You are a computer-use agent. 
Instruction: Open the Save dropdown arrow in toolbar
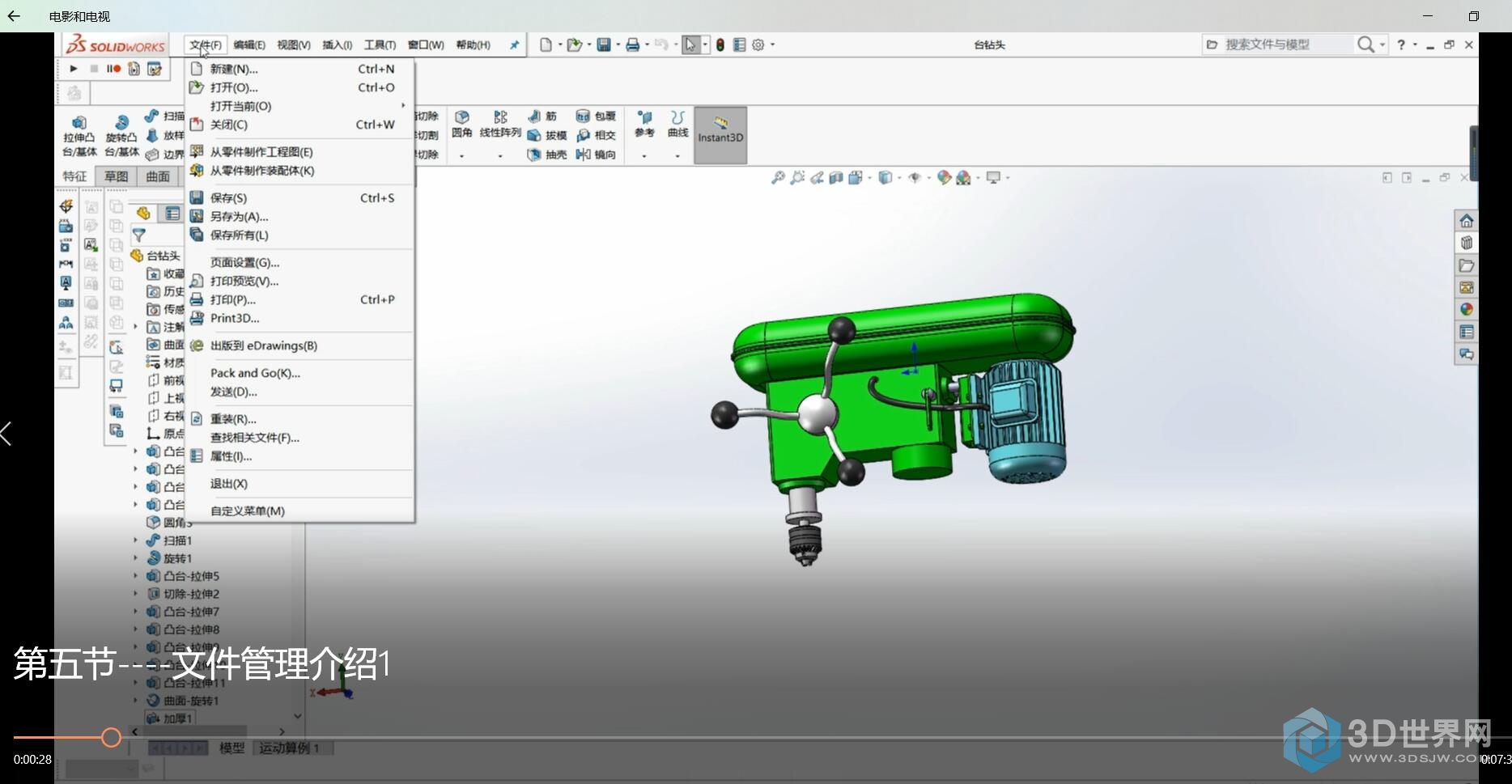tap(618, 44)
